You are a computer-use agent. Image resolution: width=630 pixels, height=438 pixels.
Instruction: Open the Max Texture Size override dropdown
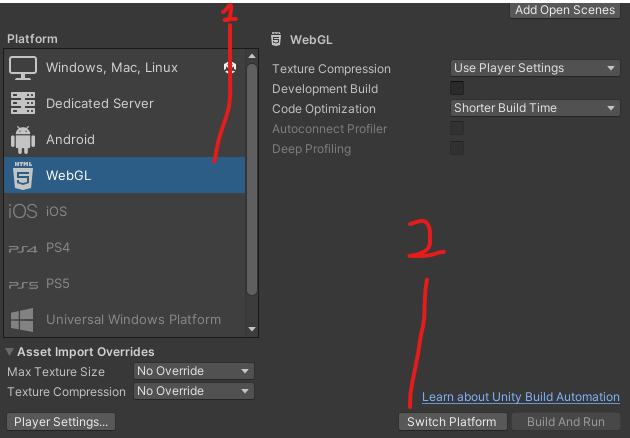pyautogui.click(x=194, y=371)
